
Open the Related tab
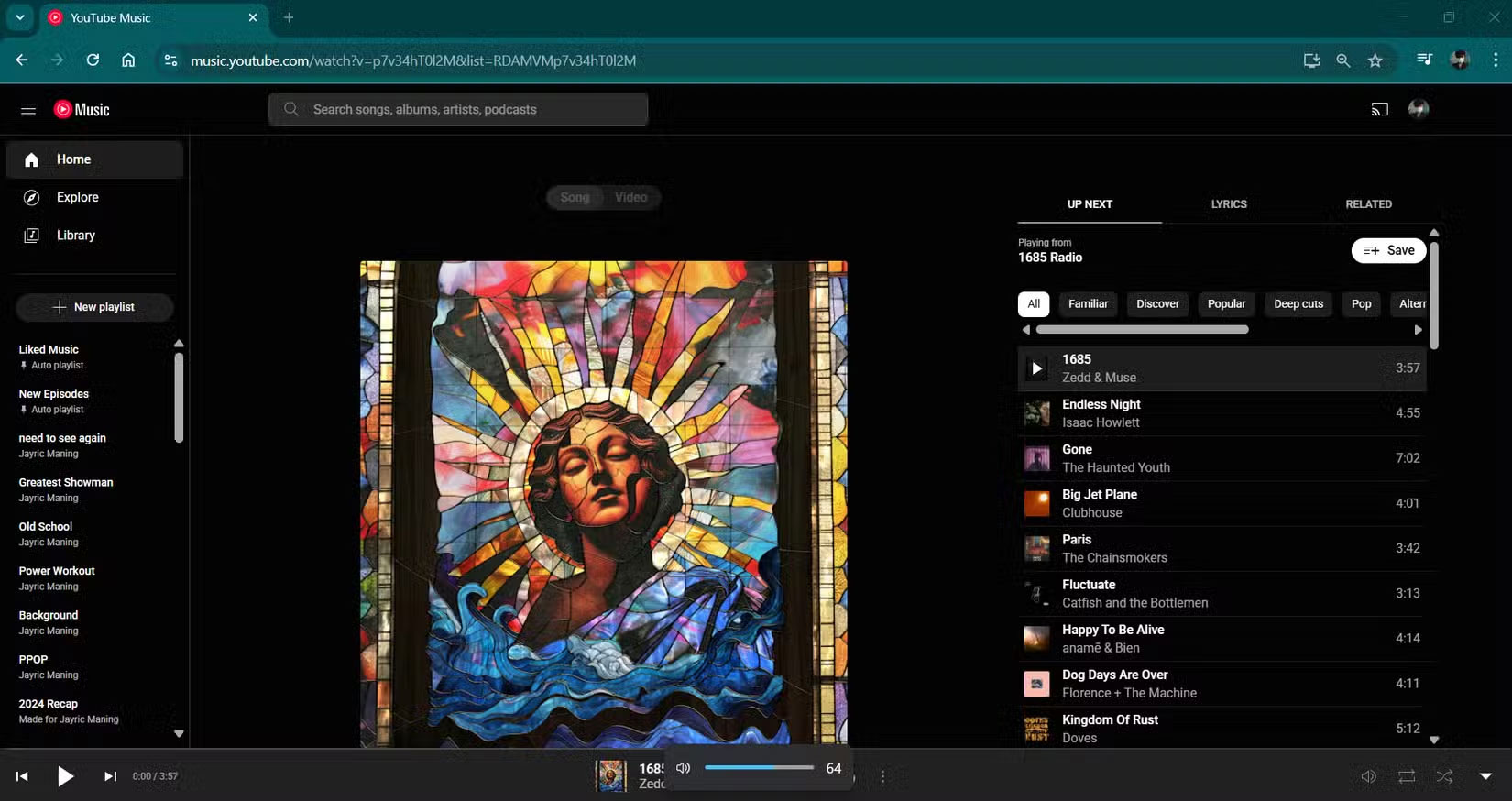click(x=1367, y=204)
